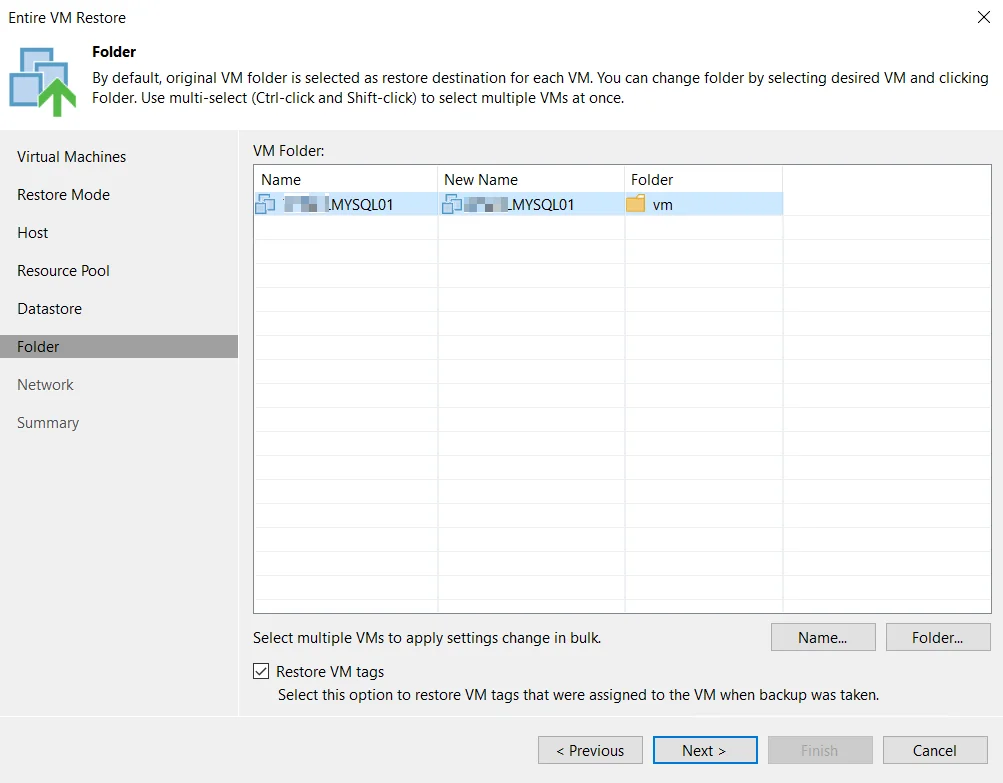Go back with the Previous button

tap(590, 750)
